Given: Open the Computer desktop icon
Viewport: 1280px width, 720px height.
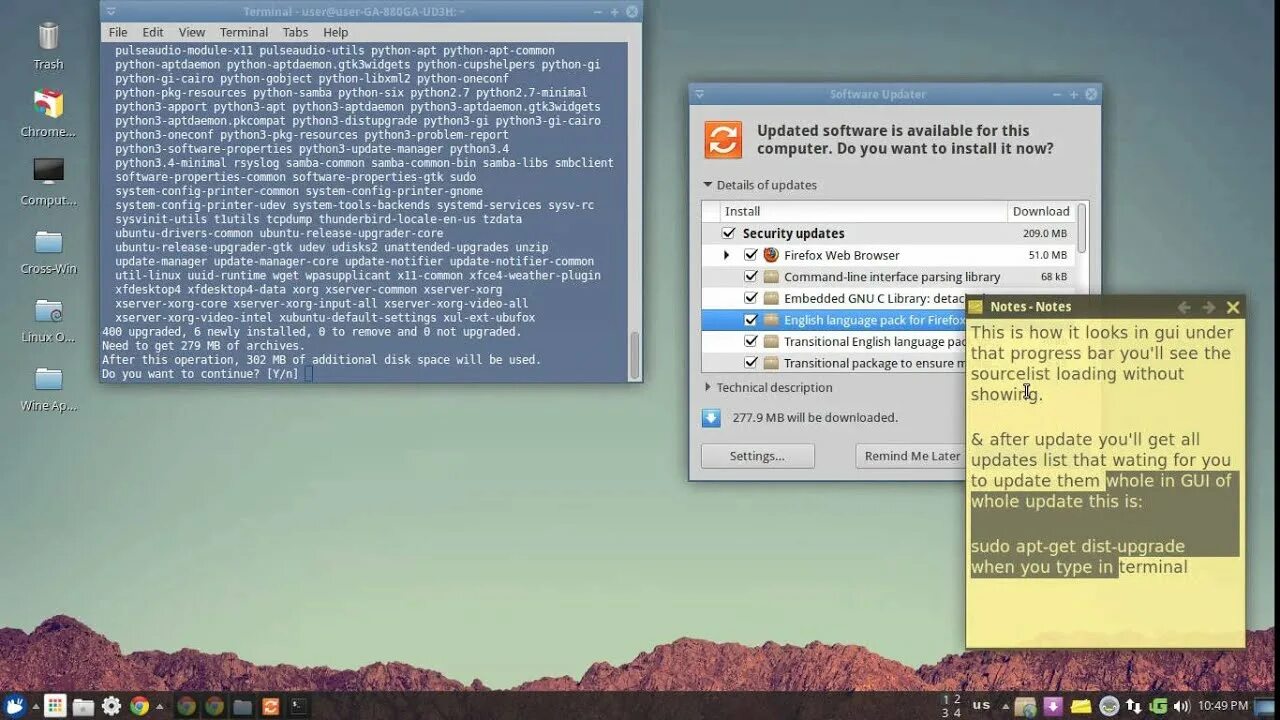Looking at the screenshot, I should [x=48, y=171].
